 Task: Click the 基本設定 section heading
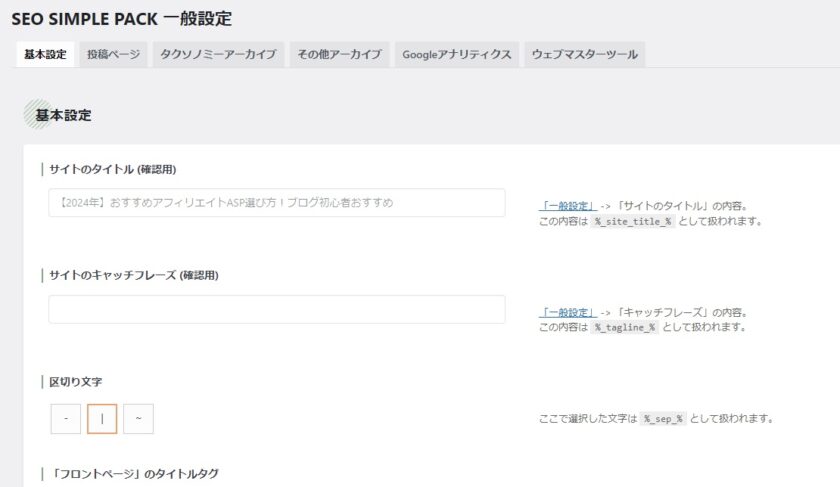coord(63,115)
